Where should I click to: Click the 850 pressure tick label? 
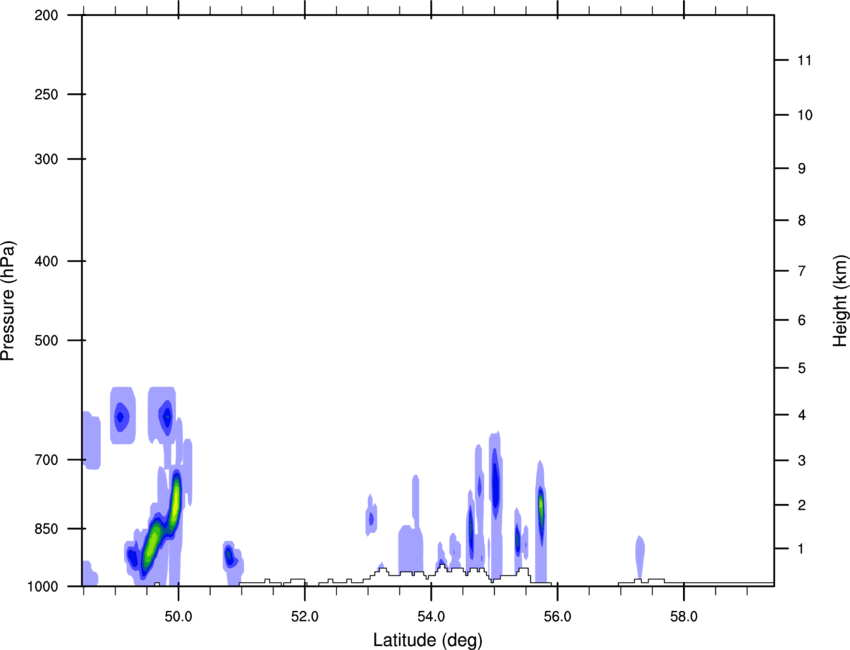tap(47, 529)
